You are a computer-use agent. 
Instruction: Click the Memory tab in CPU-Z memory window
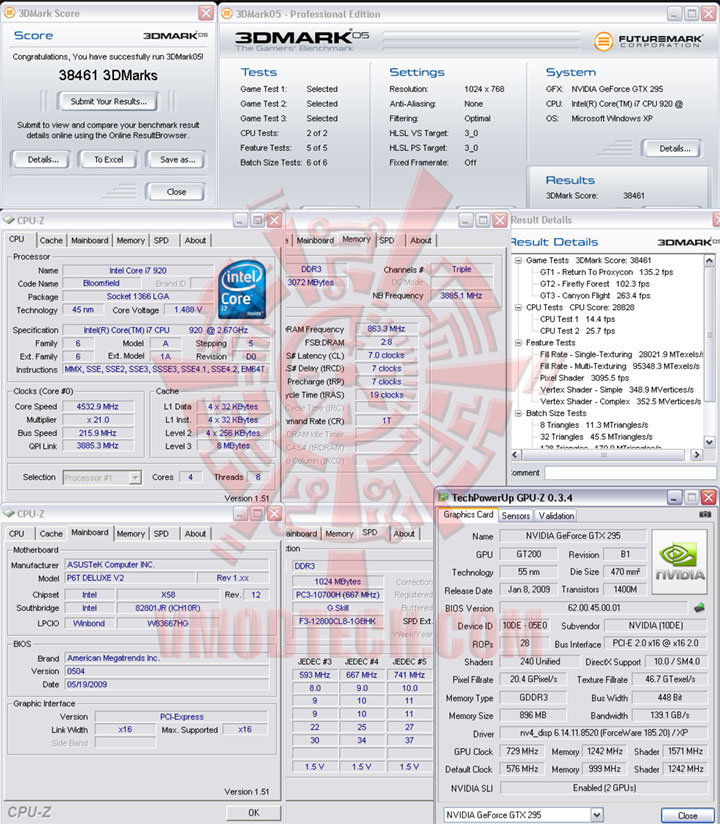pos(356,239)
